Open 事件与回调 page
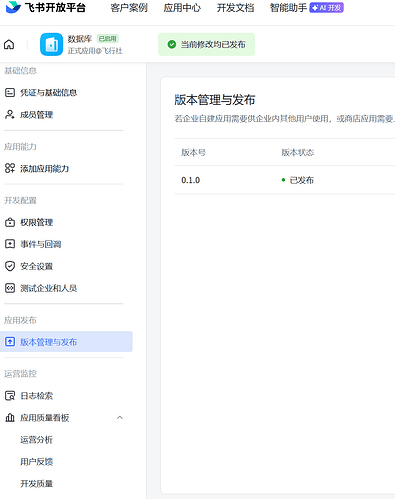Screen dimensions: 395x499 [40, 244]
